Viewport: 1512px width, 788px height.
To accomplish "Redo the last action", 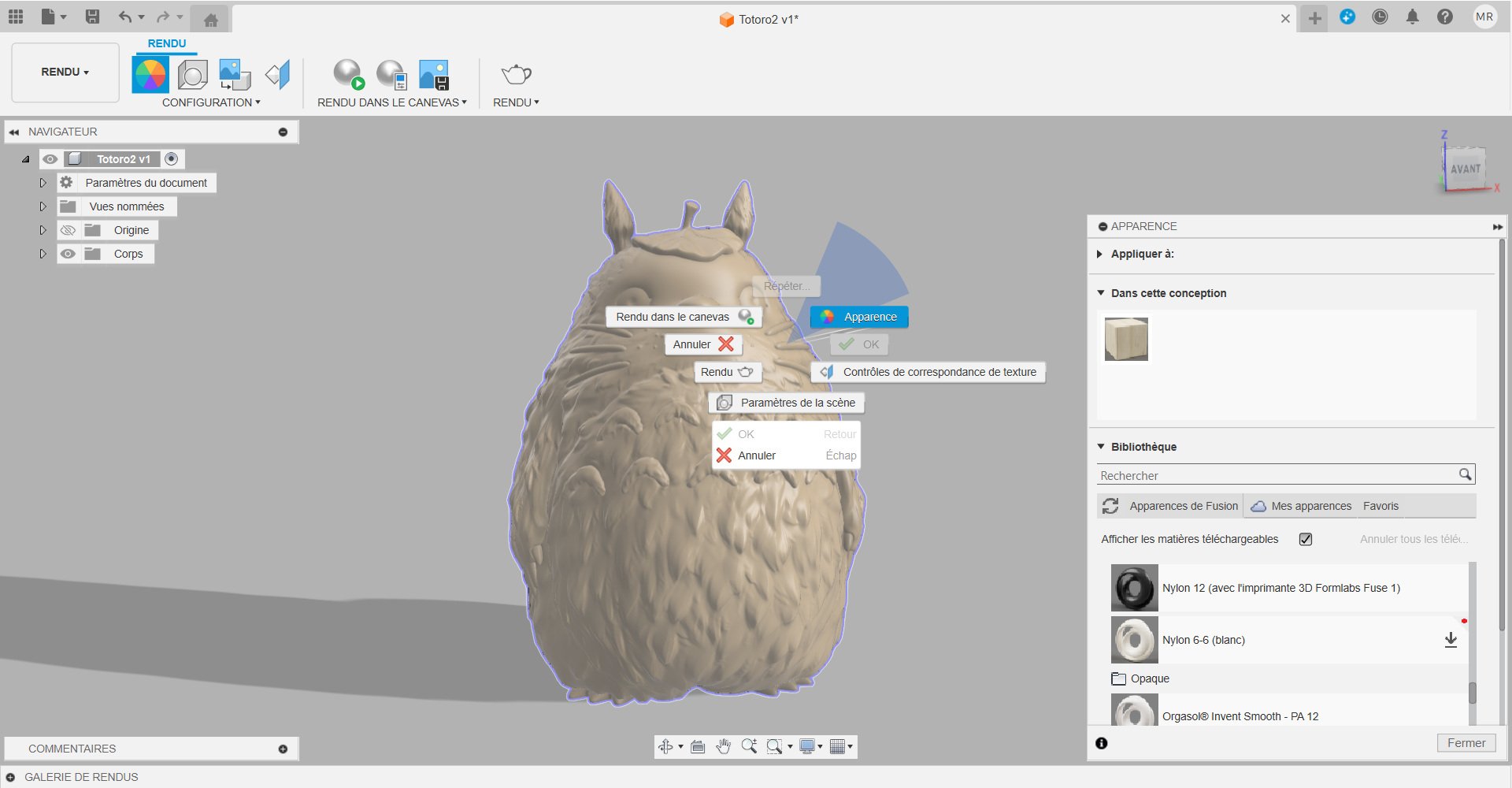I will click(x=163, y=17).
